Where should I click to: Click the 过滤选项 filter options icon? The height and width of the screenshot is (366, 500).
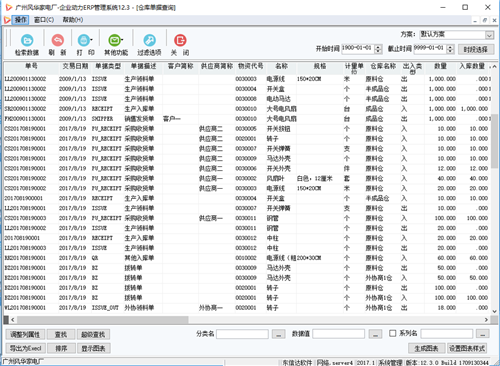pos(149,40)
